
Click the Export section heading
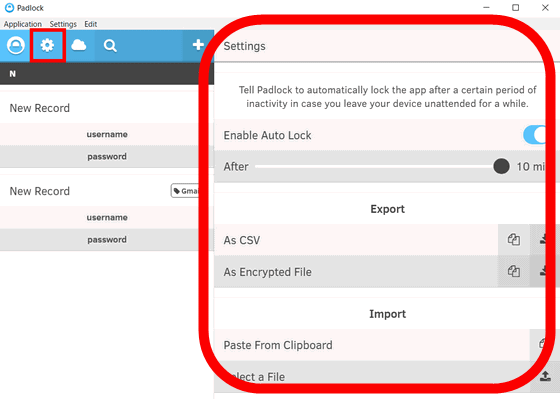[388, 209]
